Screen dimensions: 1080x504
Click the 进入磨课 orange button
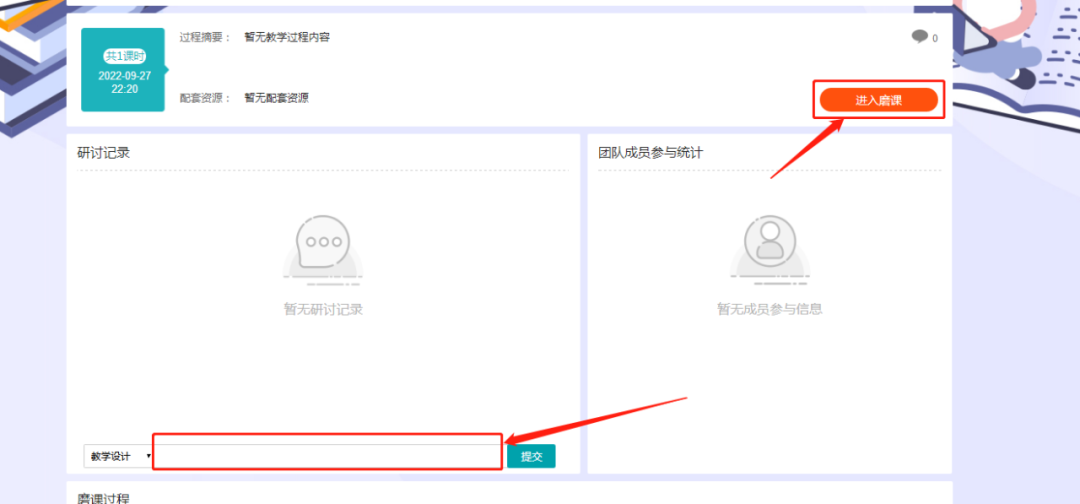click(878, 101)
